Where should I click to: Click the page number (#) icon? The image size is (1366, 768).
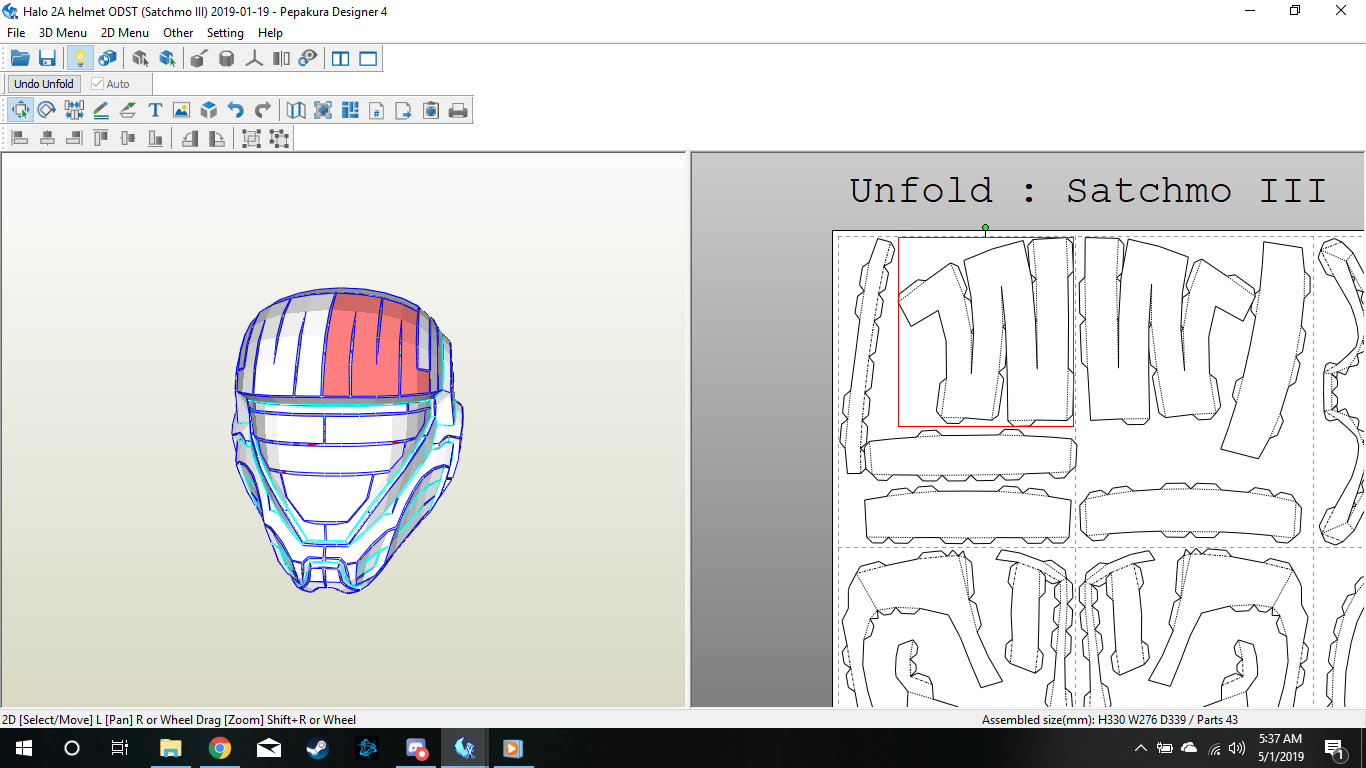[377, 110]
